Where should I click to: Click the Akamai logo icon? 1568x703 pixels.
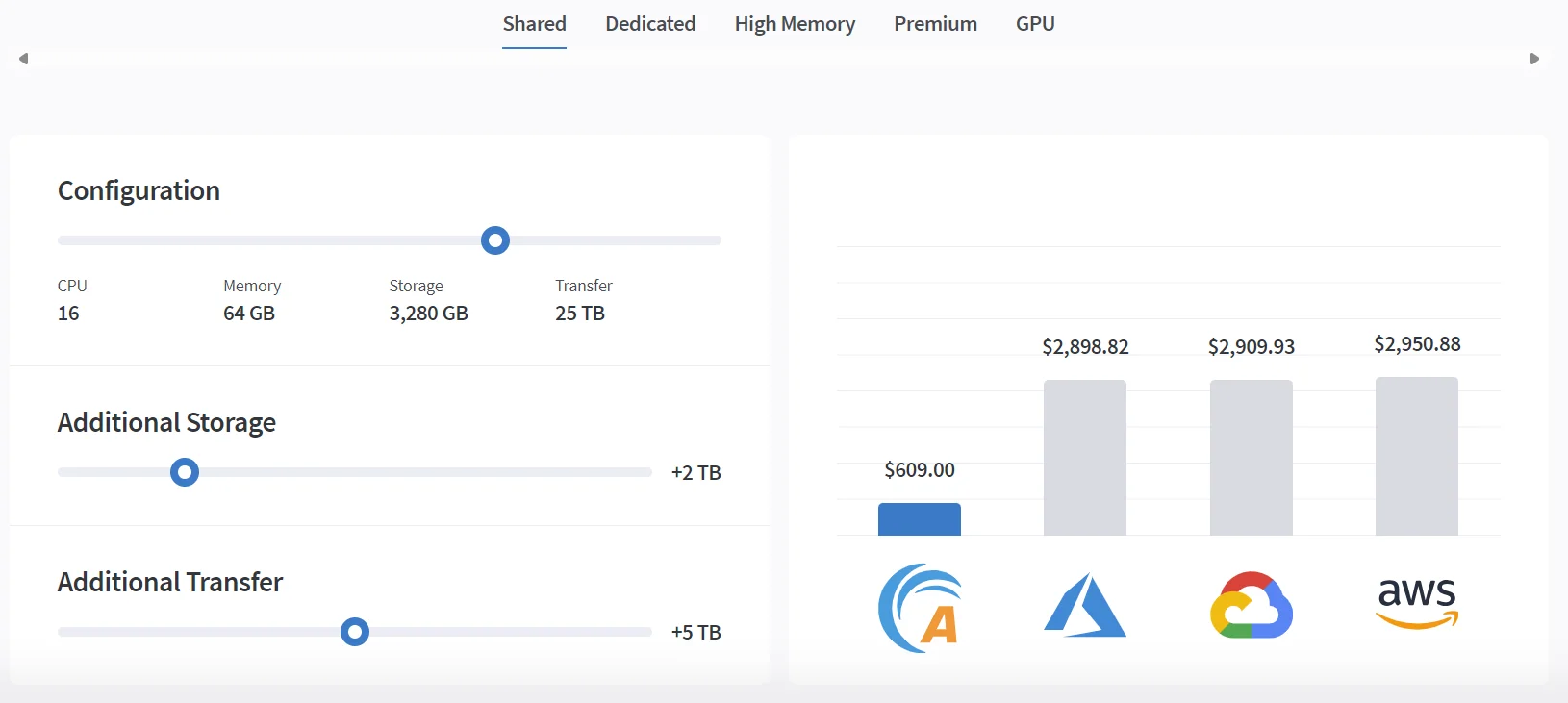(920, 608)
